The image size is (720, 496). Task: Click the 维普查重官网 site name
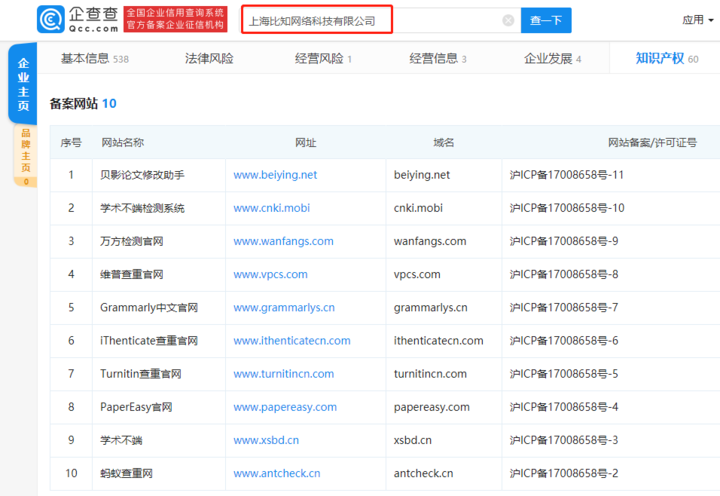(x=132, y=274)
